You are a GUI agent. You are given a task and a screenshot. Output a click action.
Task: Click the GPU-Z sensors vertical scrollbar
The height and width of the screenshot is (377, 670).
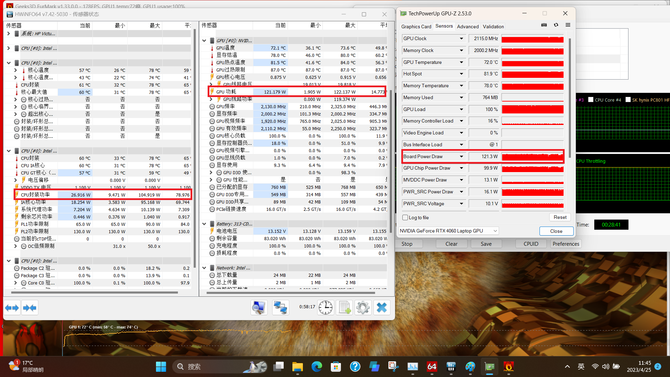point(570,97)
